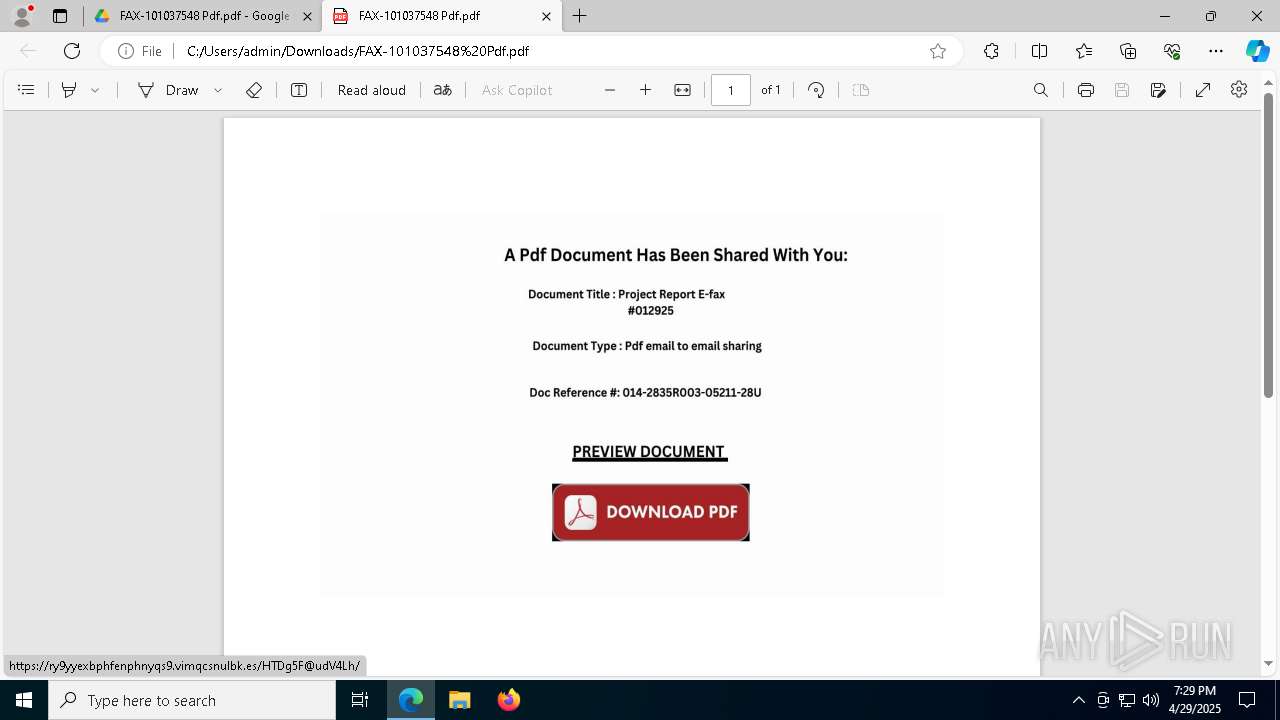This screenshot has height=720, width=1280.
Task: Click the Add text tool icon
Action: point(299,90)
